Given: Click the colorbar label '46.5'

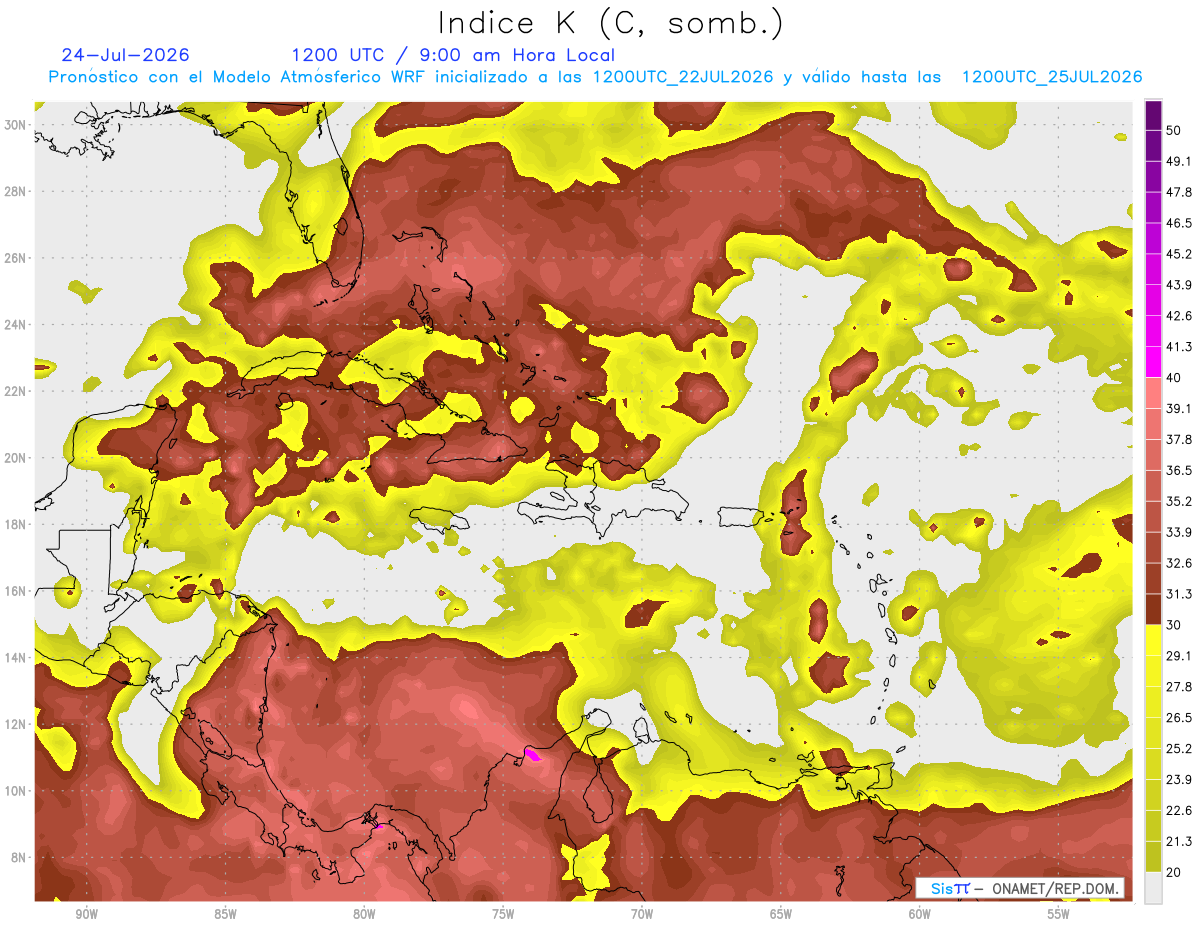Looking at the screenshot, I should pos(1179,223).
